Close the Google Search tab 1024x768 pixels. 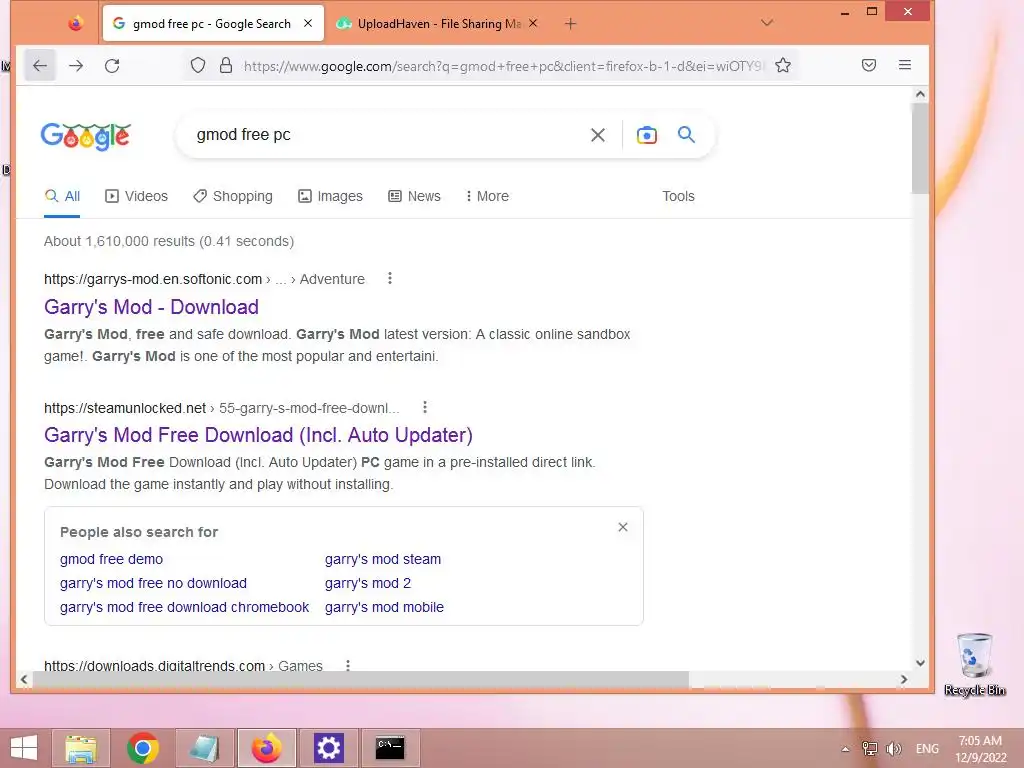pos(308,24)
